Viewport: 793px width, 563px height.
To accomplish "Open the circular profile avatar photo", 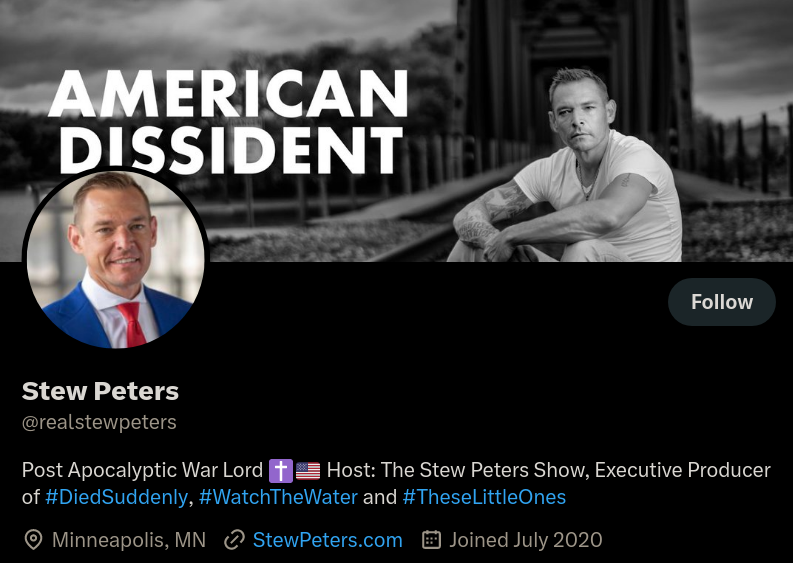I will click(x=116, y=259).
